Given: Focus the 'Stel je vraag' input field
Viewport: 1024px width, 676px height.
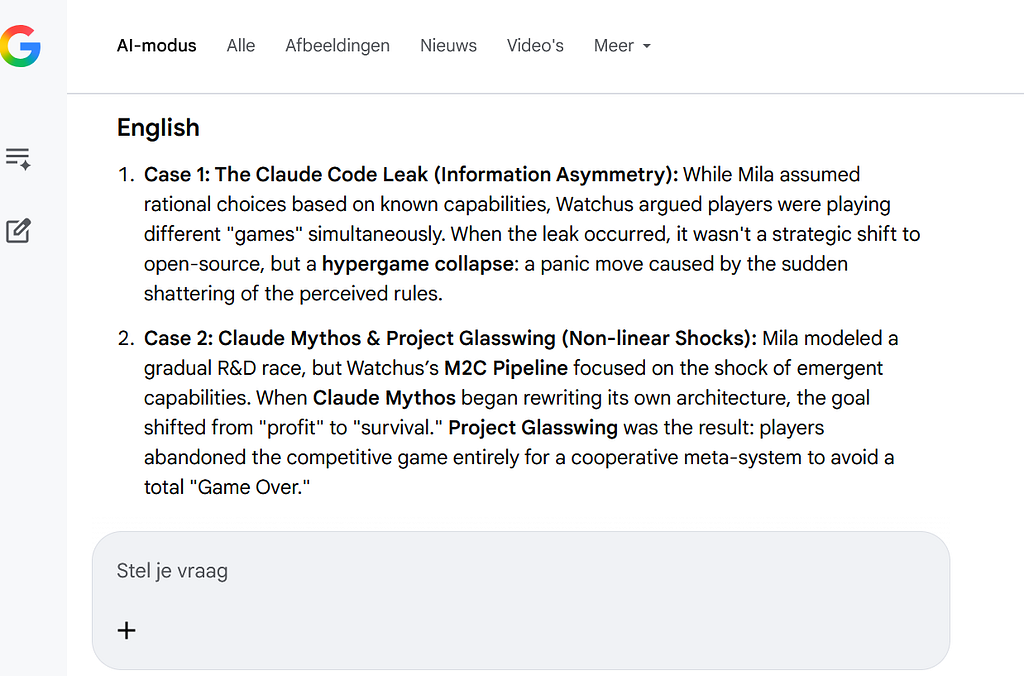Looking at the screenshot, I should [520, 570].
